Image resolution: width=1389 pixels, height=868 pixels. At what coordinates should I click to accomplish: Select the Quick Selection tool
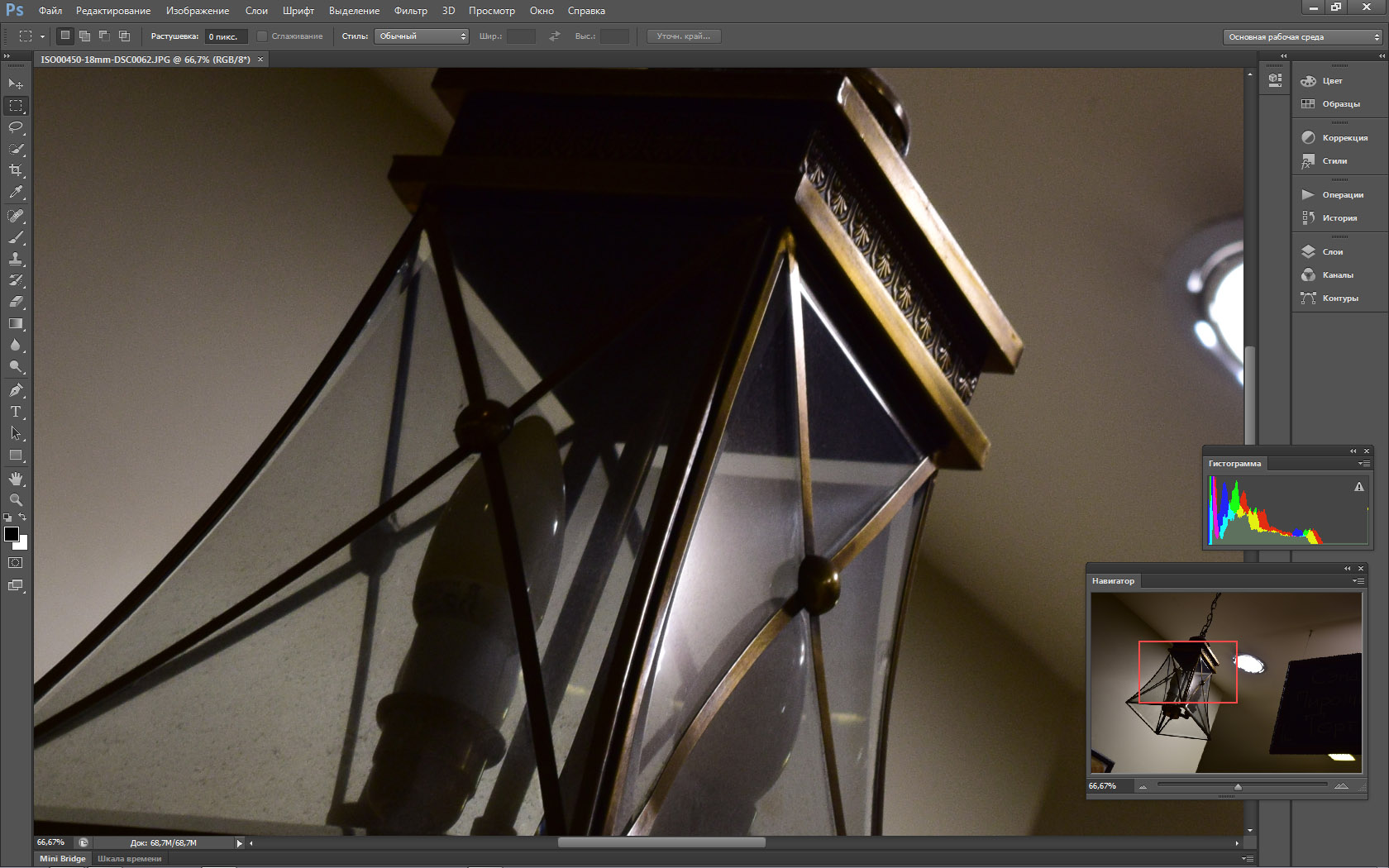coord(16,149)
